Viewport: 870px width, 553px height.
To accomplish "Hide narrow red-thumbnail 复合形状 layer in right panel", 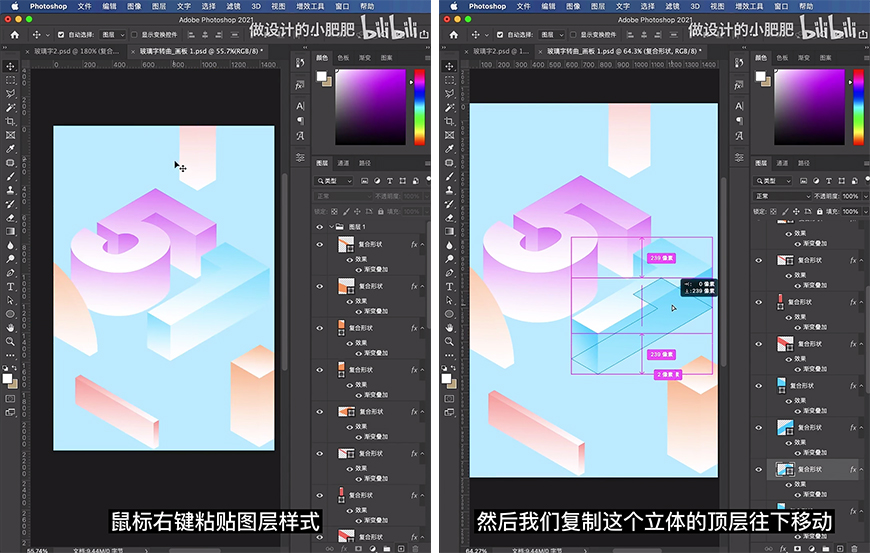I will [758, 302].
